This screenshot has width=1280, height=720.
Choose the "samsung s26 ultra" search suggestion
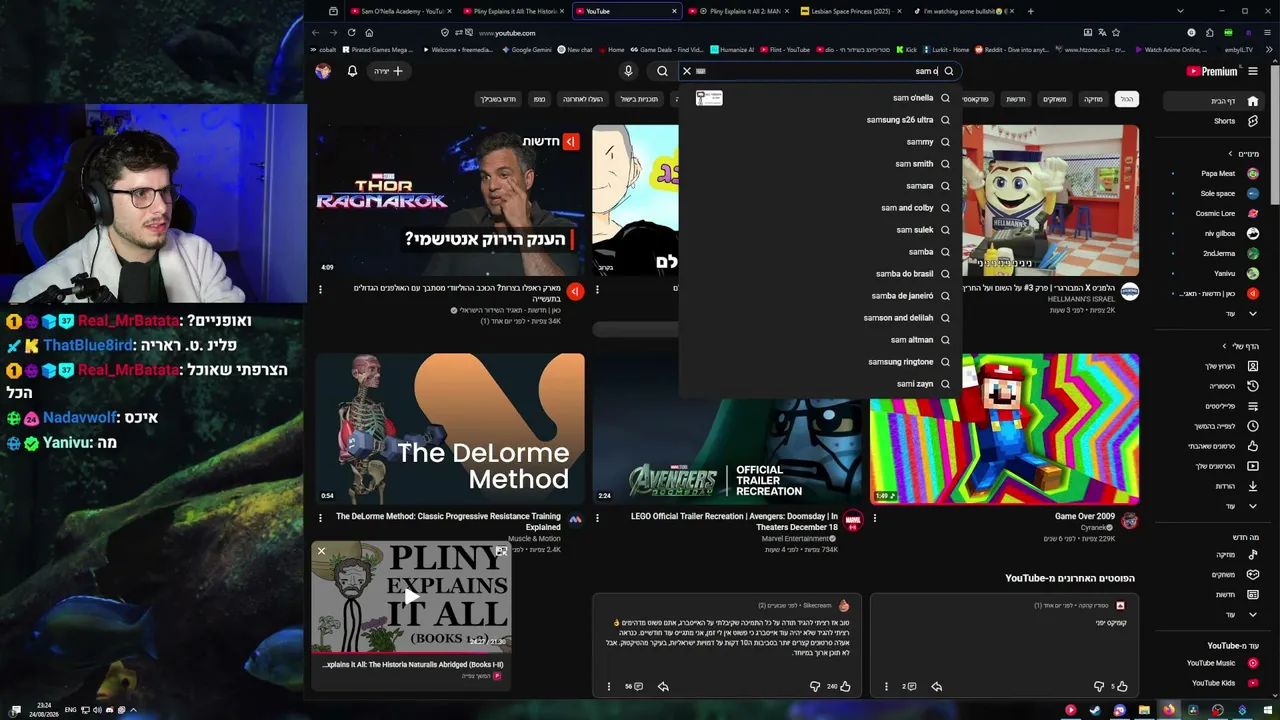[820, 120]
